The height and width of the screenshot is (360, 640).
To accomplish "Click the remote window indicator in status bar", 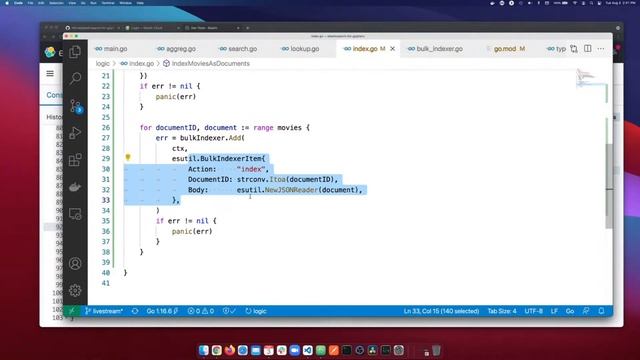I will click(71, 311).
